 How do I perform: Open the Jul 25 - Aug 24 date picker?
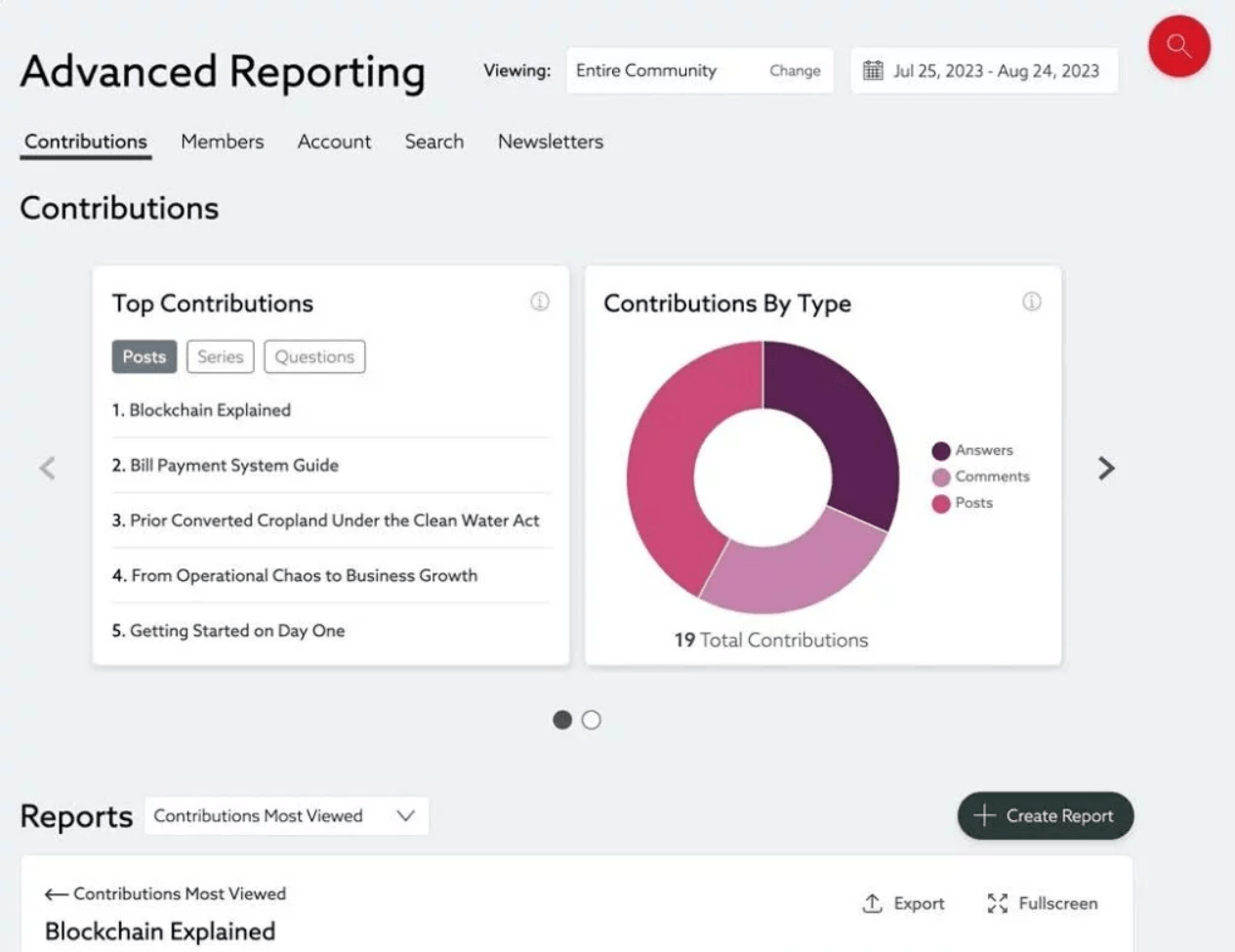pyautogui.click(x=995, y=70)
